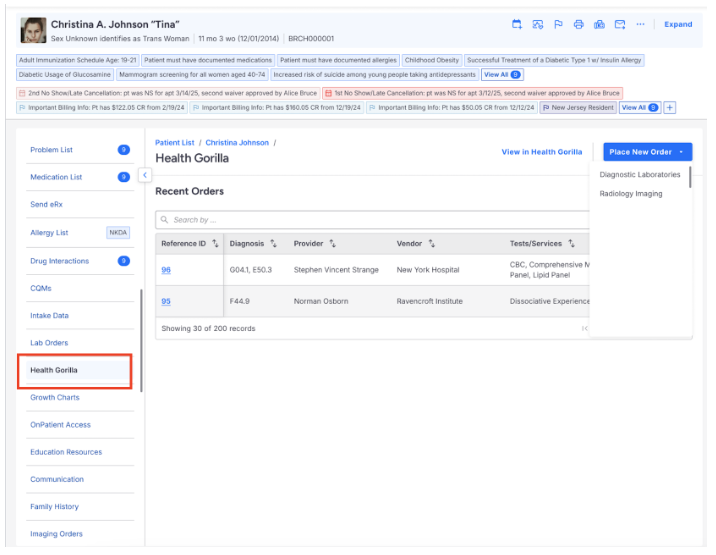Click the magnifier icon in search box
The height and width of the screenshot is (555, 716).
[x=164, y=220]
